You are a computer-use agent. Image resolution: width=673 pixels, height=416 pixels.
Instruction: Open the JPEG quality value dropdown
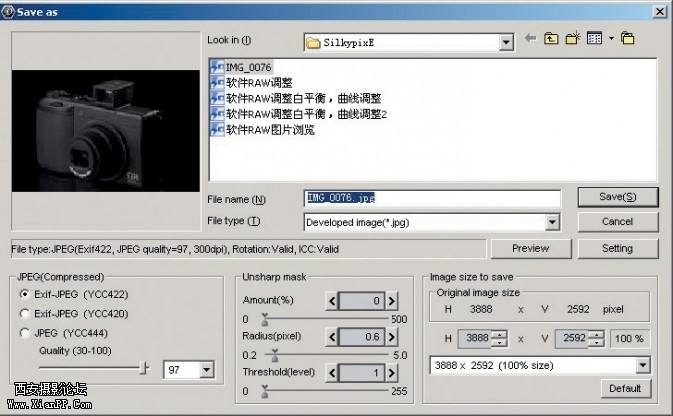click(207, 370)
